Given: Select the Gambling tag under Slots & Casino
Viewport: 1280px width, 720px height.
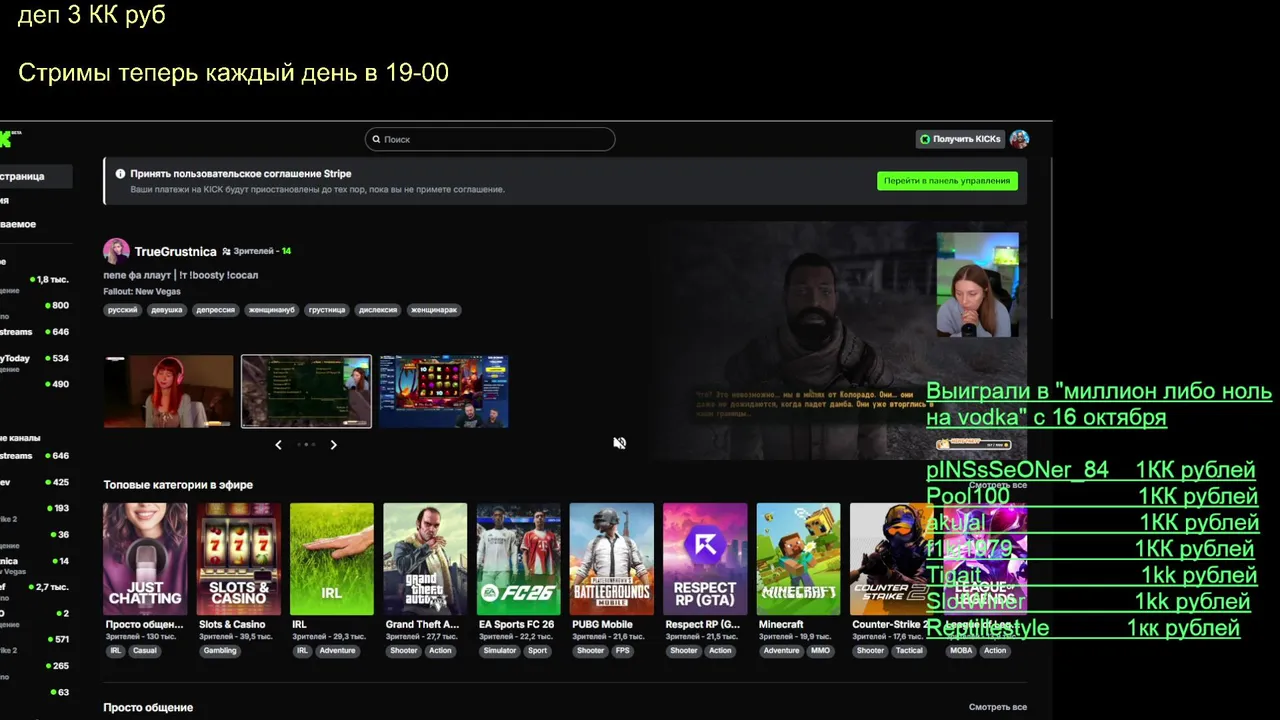Looking at the screenshot, I should coord(220,651).
